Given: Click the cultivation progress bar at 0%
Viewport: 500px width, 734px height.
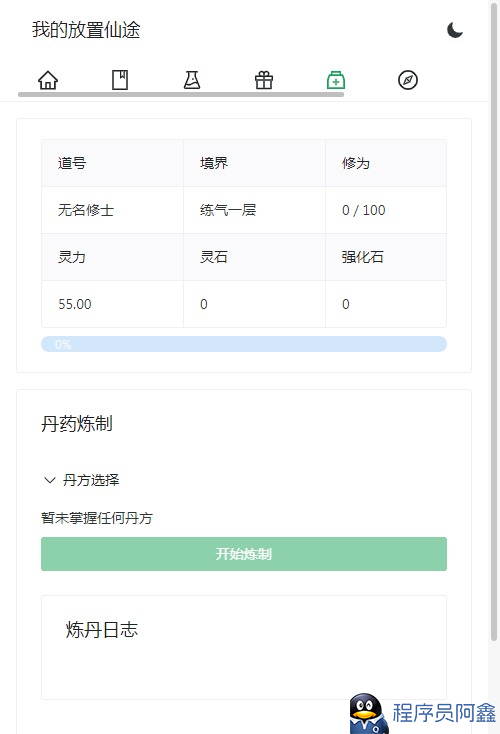Looking at the screenshot, I should pos(244,344).
